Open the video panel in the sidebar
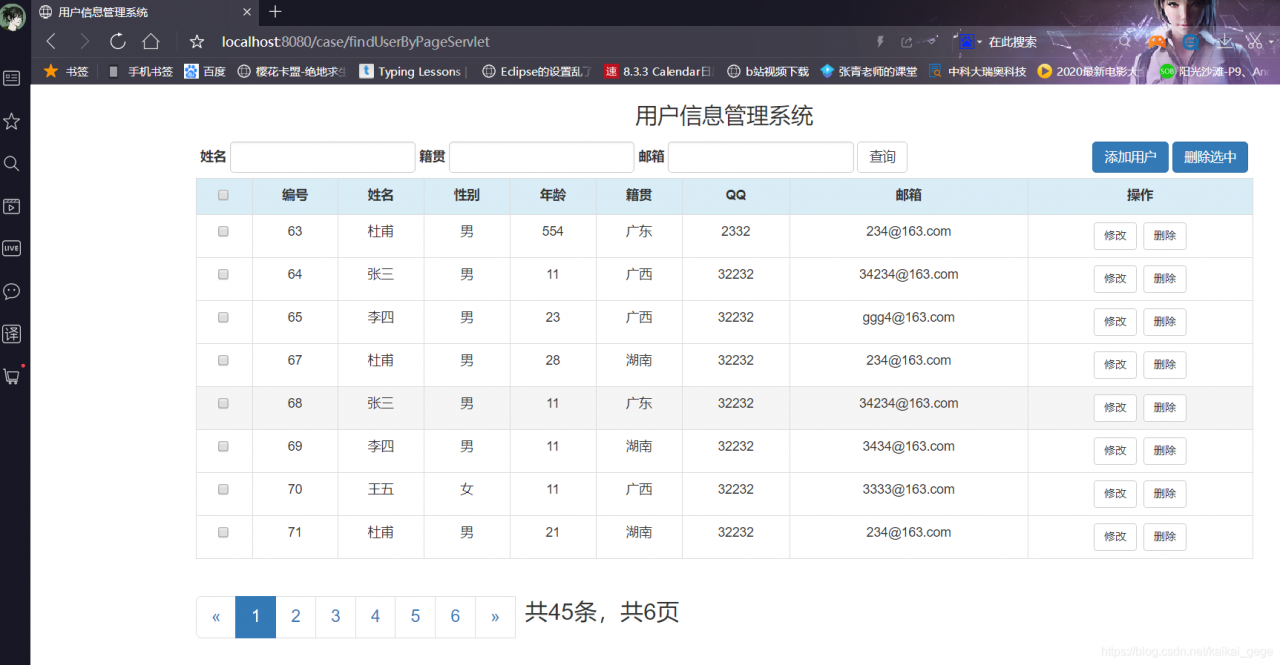Image resolution: width=1280 pixels, height=665 pixels. (11, 206)
